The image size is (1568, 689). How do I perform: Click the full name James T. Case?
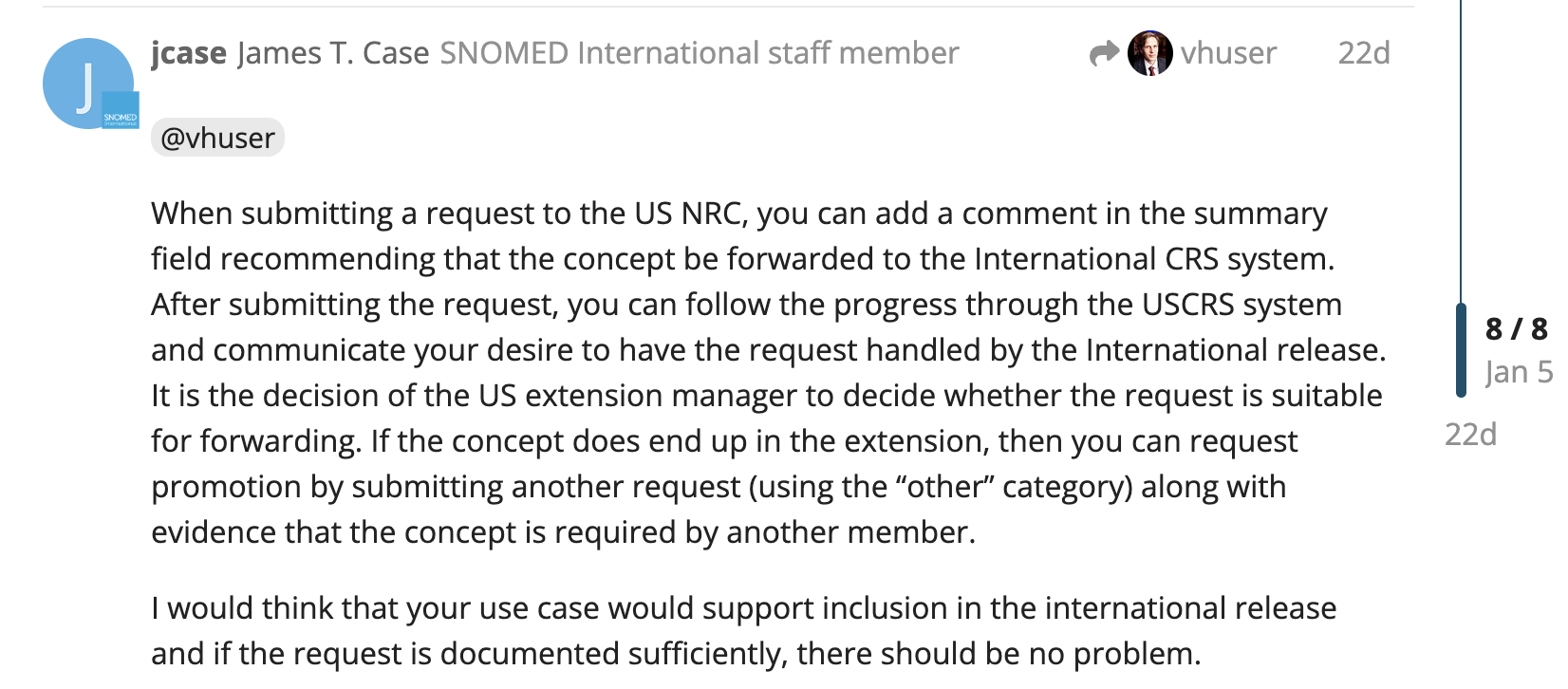click(333, 53)
